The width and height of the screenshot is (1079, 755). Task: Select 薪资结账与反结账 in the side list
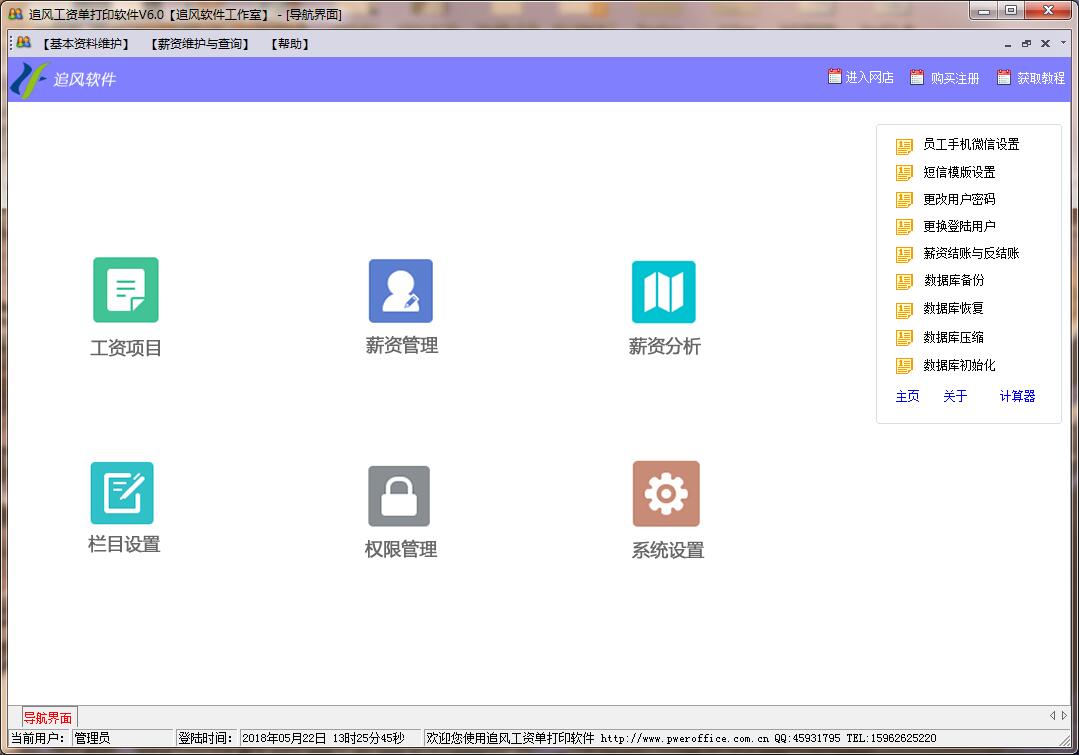(970, 254)
